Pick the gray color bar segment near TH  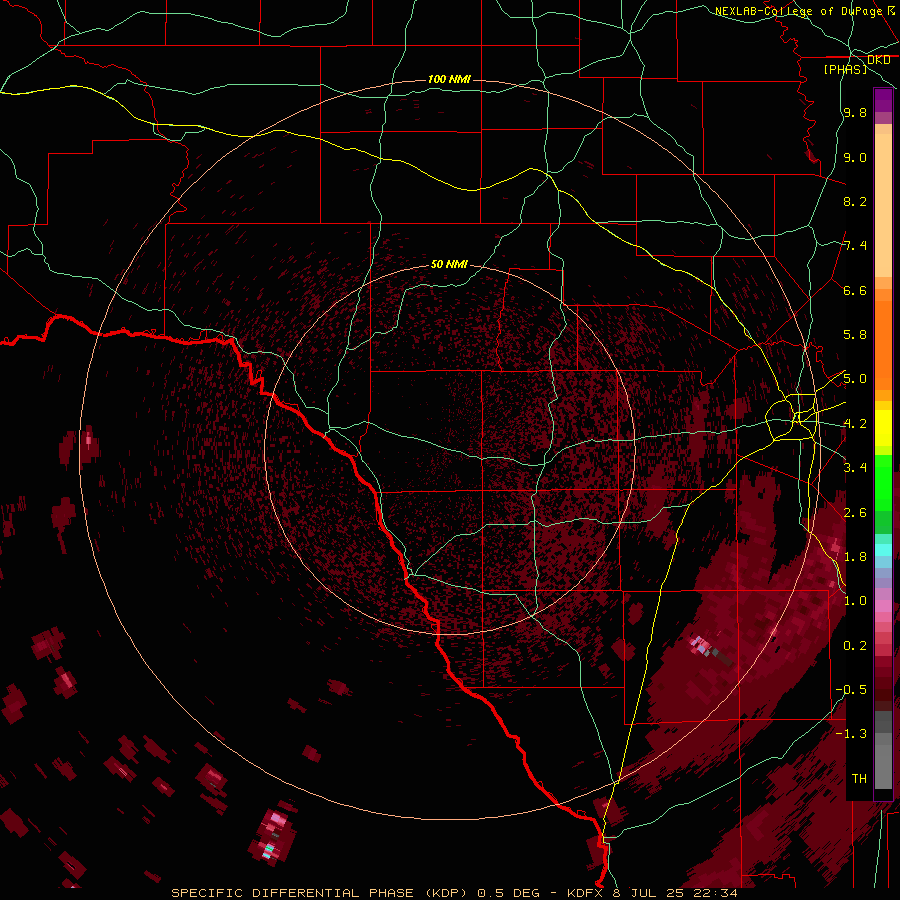tap(883, 767)
